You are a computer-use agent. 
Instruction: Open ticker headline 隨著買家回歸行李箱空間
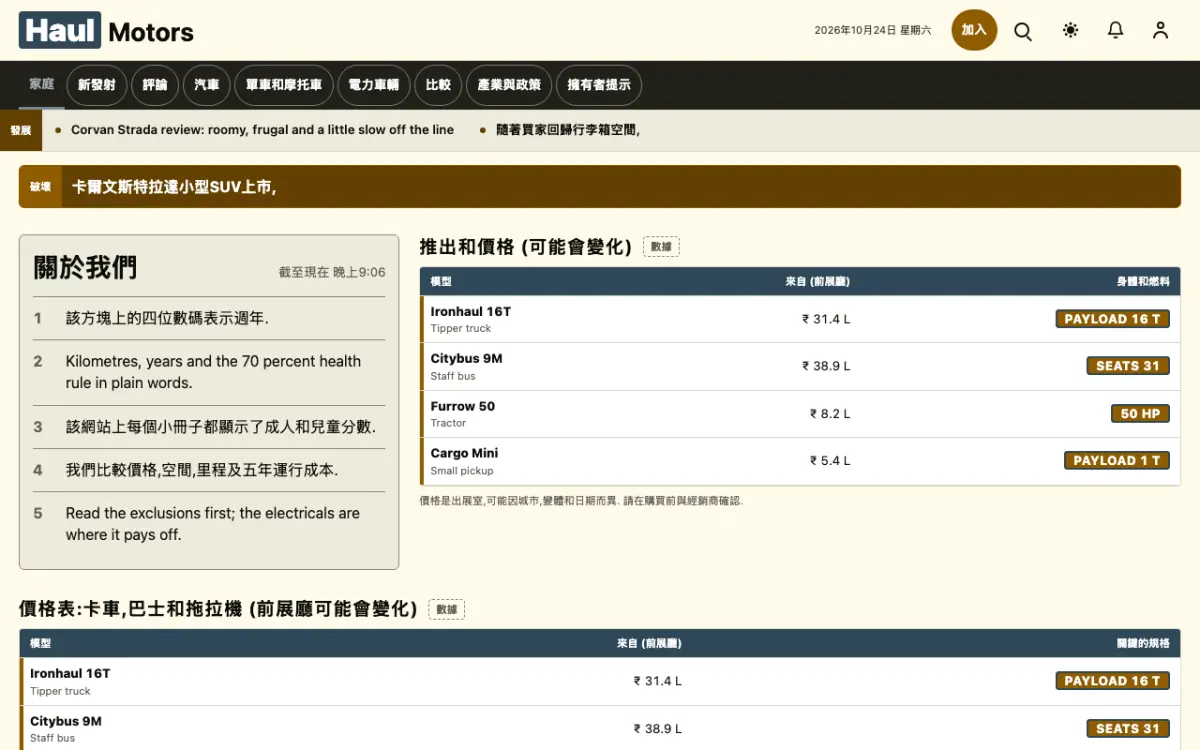pyautogui.click(x=568, y=130)
